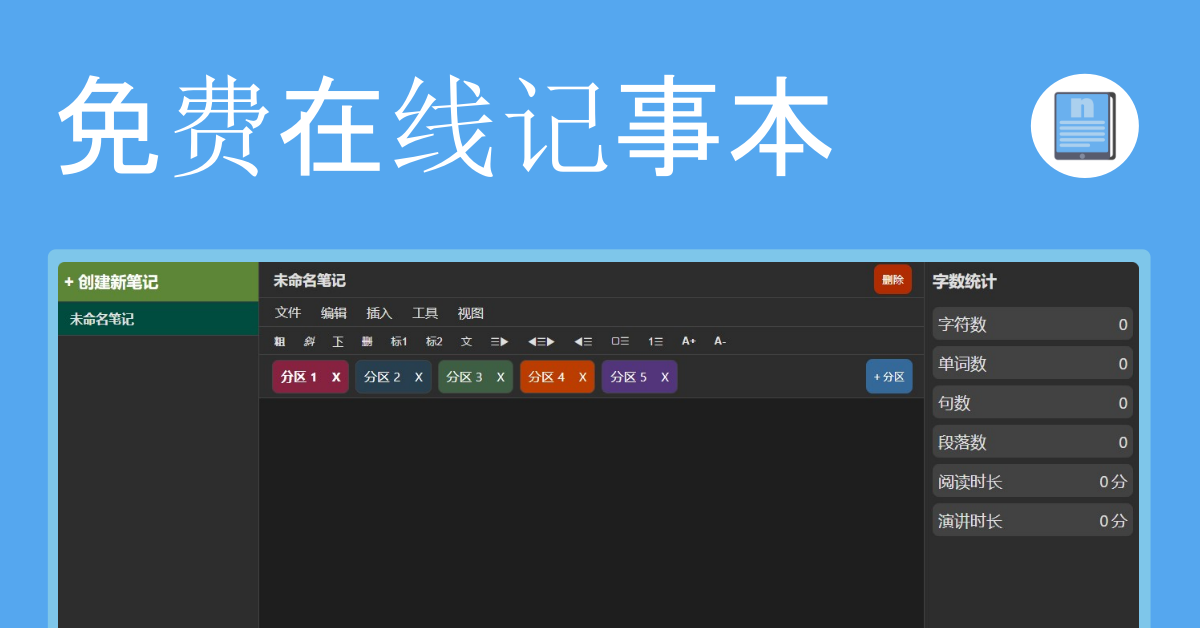Insert a numbered list from the toolbar
The image size is (1200, 628).
click(655, 341)
